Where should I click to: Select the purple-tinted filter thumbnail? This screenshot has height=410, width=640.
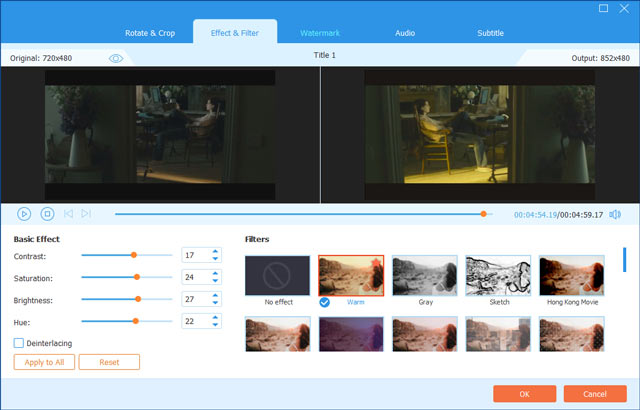(x=351, y=334)
